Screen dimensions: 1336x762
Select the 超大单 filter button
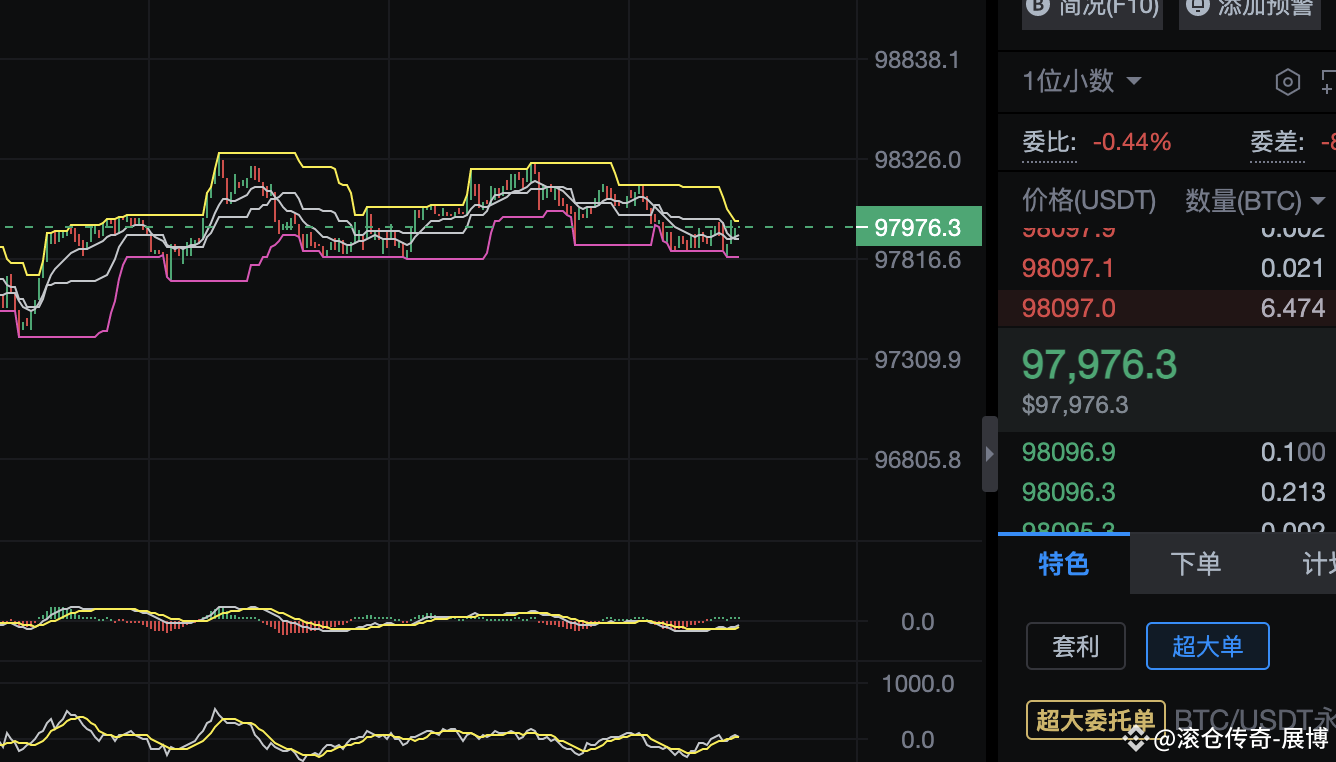1207,646
